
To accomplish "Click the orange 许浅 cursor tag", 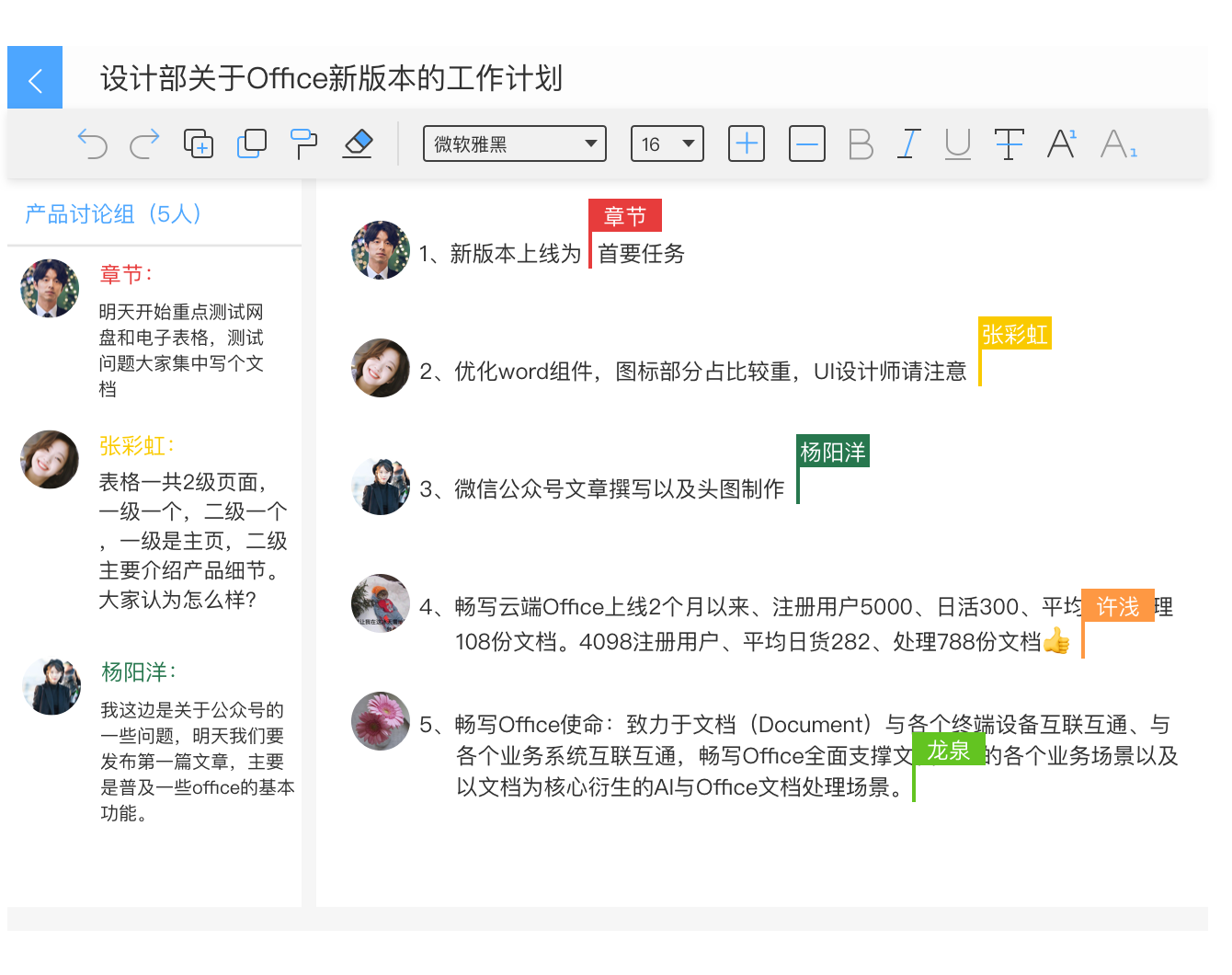I will pos(1118,605).
